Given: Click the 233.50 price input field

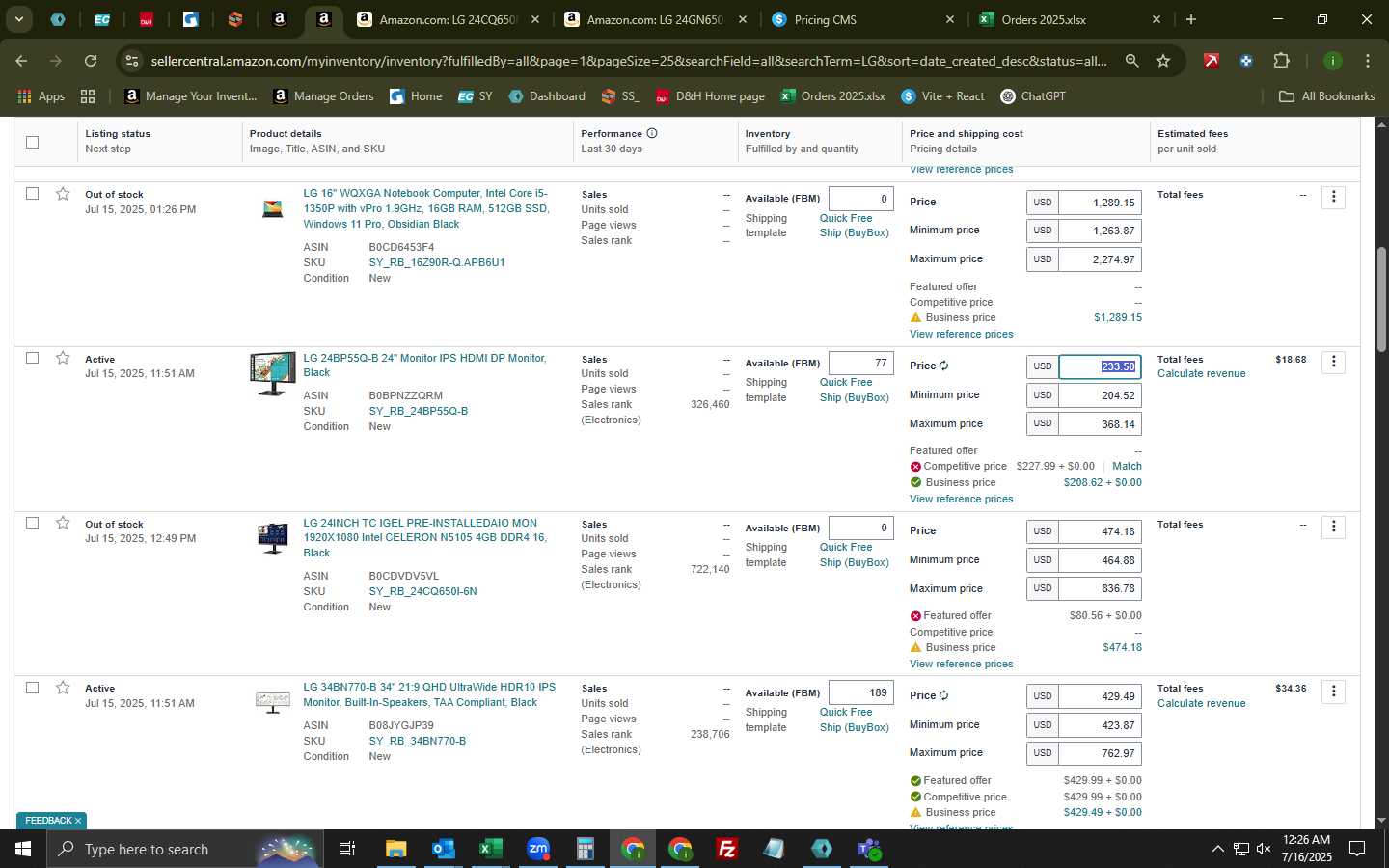Looking at the screenshot, I should [1100, 366].
